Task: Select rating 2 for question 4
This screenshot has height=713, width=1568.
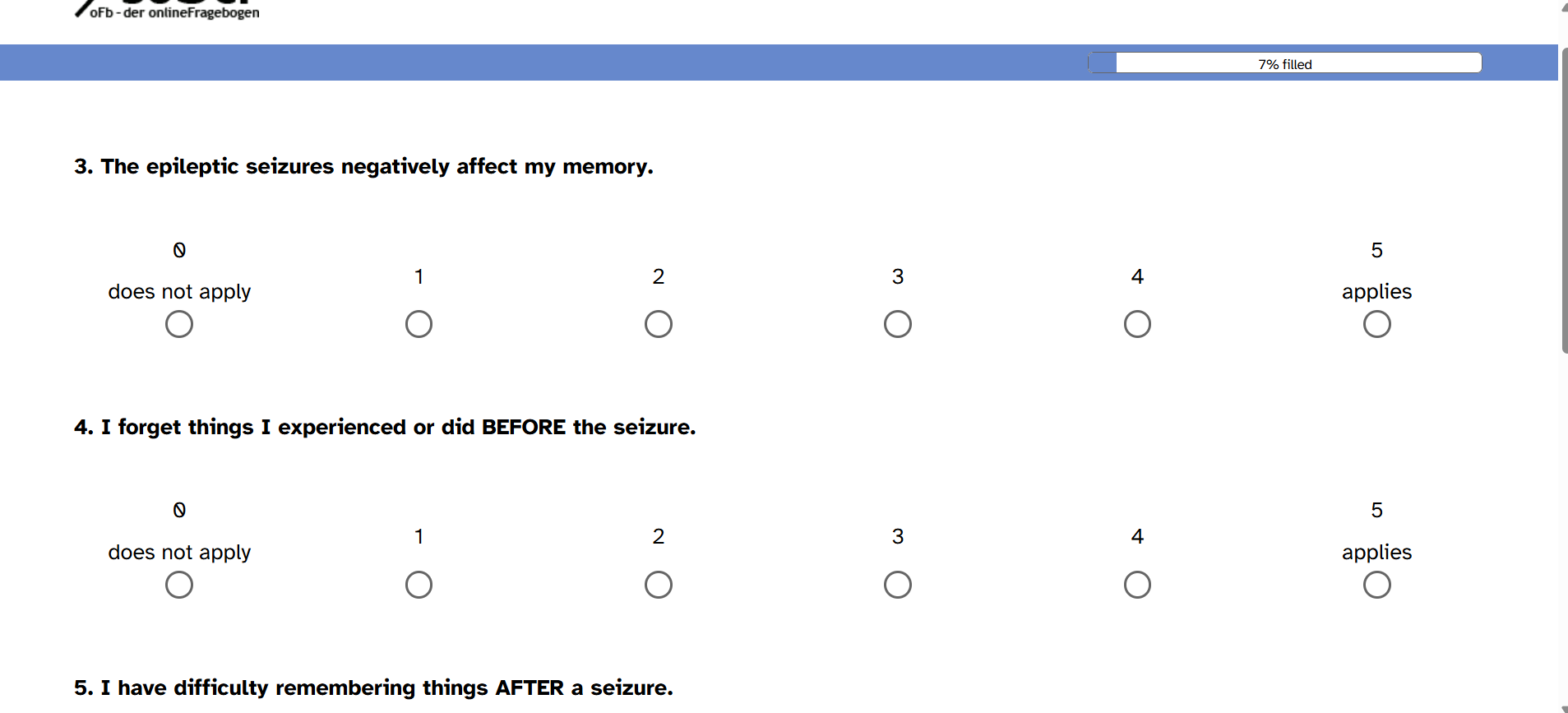Action: click(x=658, y=585)
